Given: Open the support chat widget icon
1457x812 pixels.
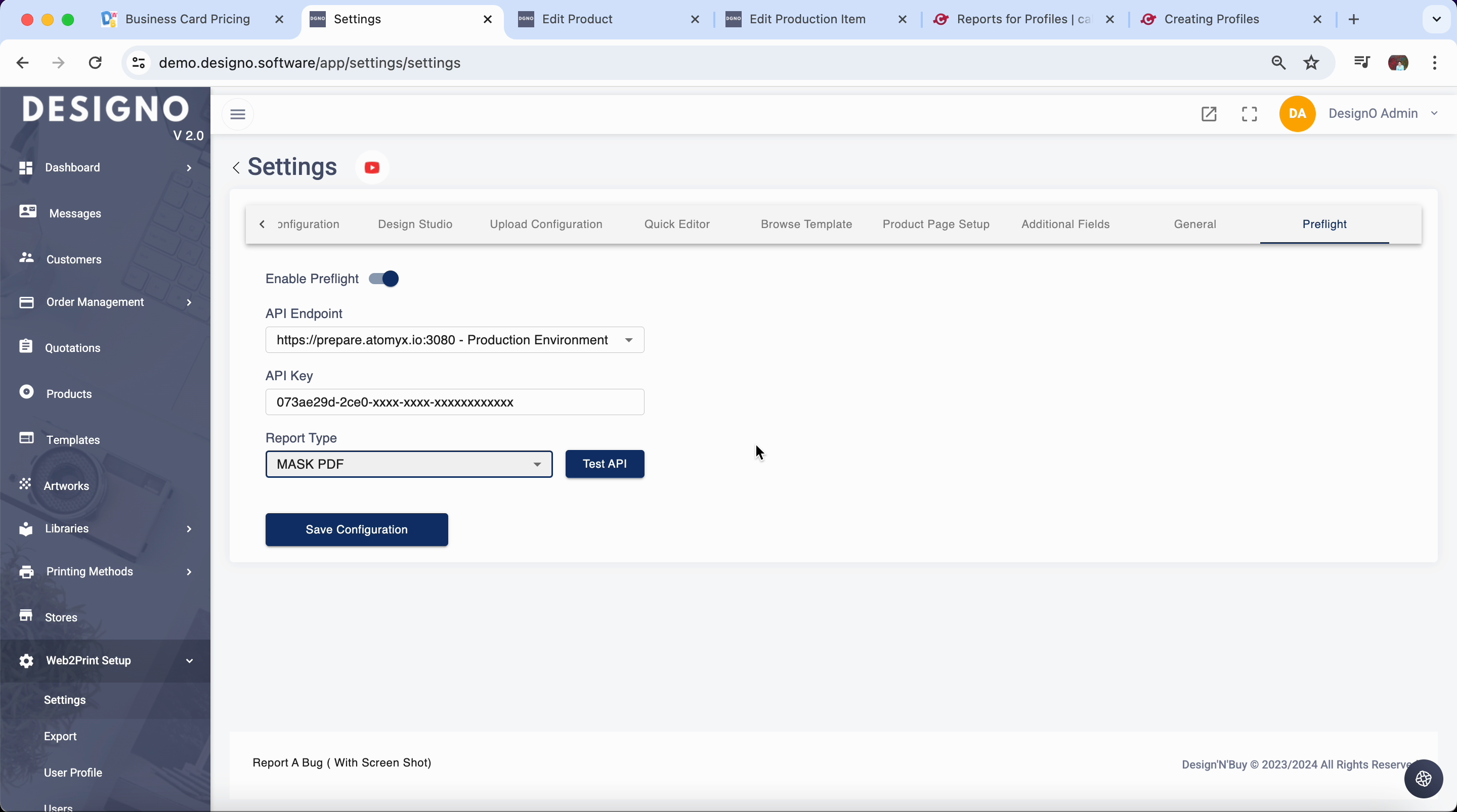Looking at the screenshot, I should pyautogui.click(x=1423, y=779).
